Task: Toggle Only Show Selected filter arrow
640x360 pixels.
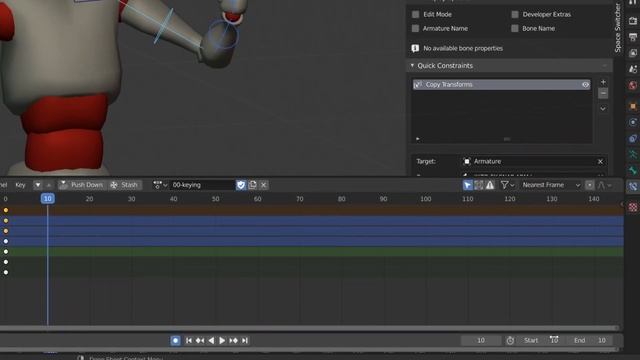Action: coord(468,185)
